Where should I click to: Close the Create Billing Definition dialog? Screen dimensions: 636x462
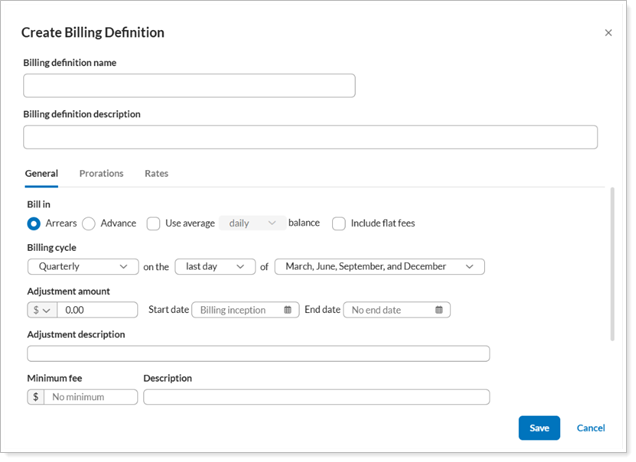pos(608,33)
